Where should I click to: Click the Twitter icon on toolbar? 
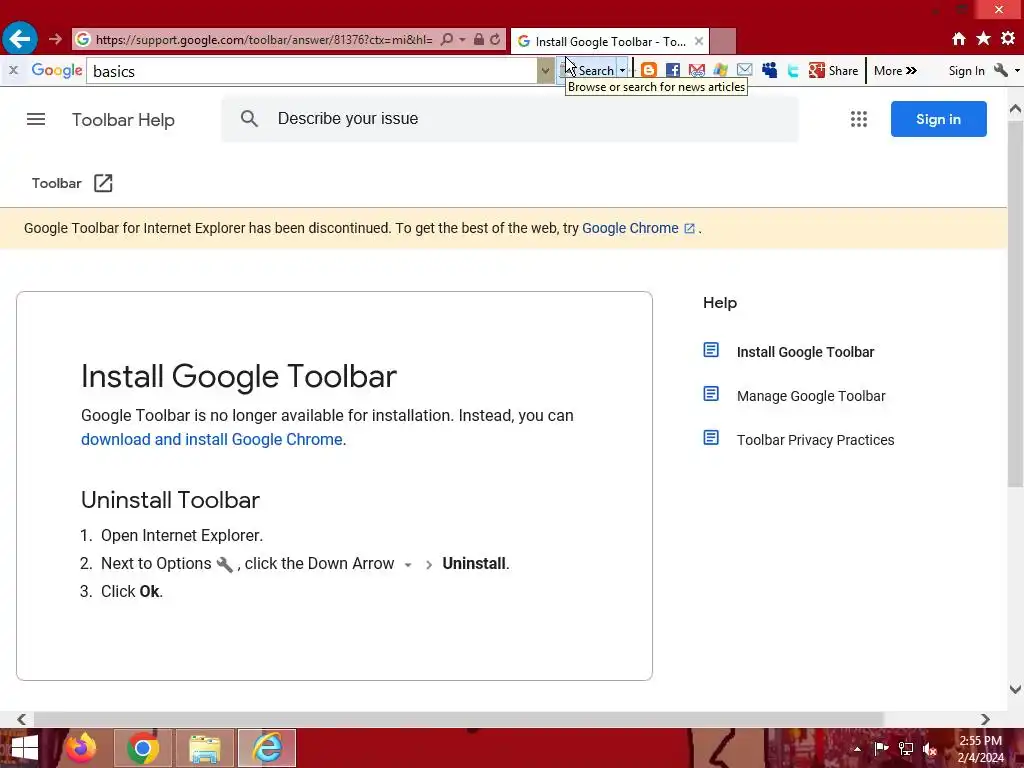pyautogui.click(x=793, y=71)
